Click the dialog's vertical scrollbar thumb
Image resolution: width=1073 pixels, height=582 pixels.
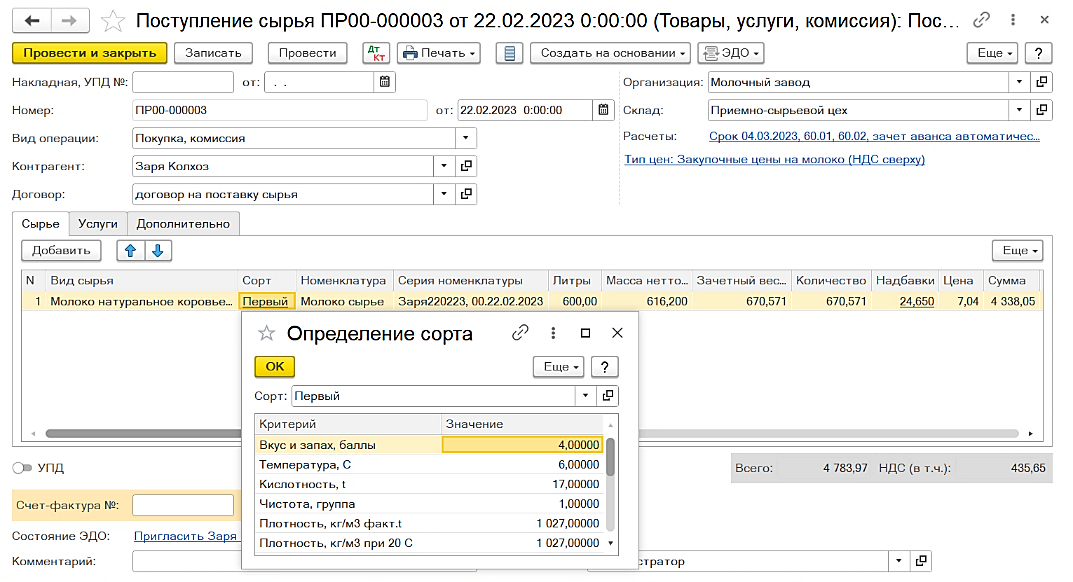click(610, 457)
